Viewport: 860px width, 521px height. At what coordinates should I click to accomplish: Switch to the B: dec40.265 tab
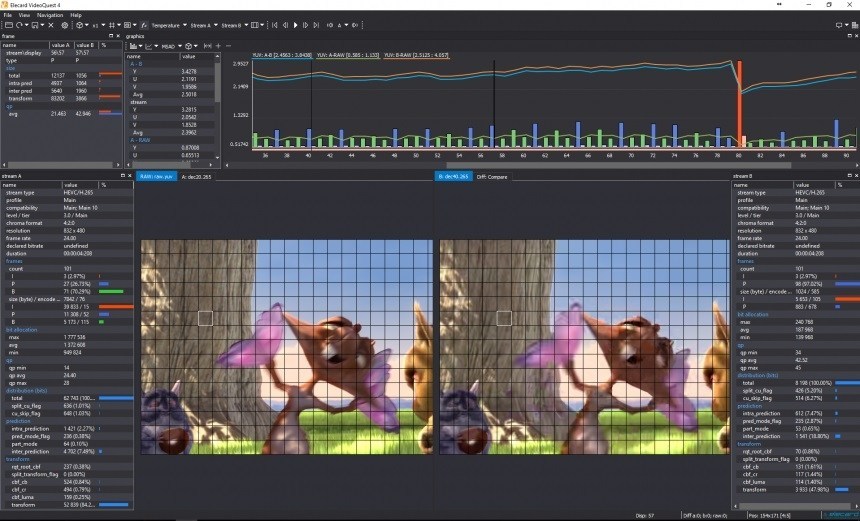point(454,177)
